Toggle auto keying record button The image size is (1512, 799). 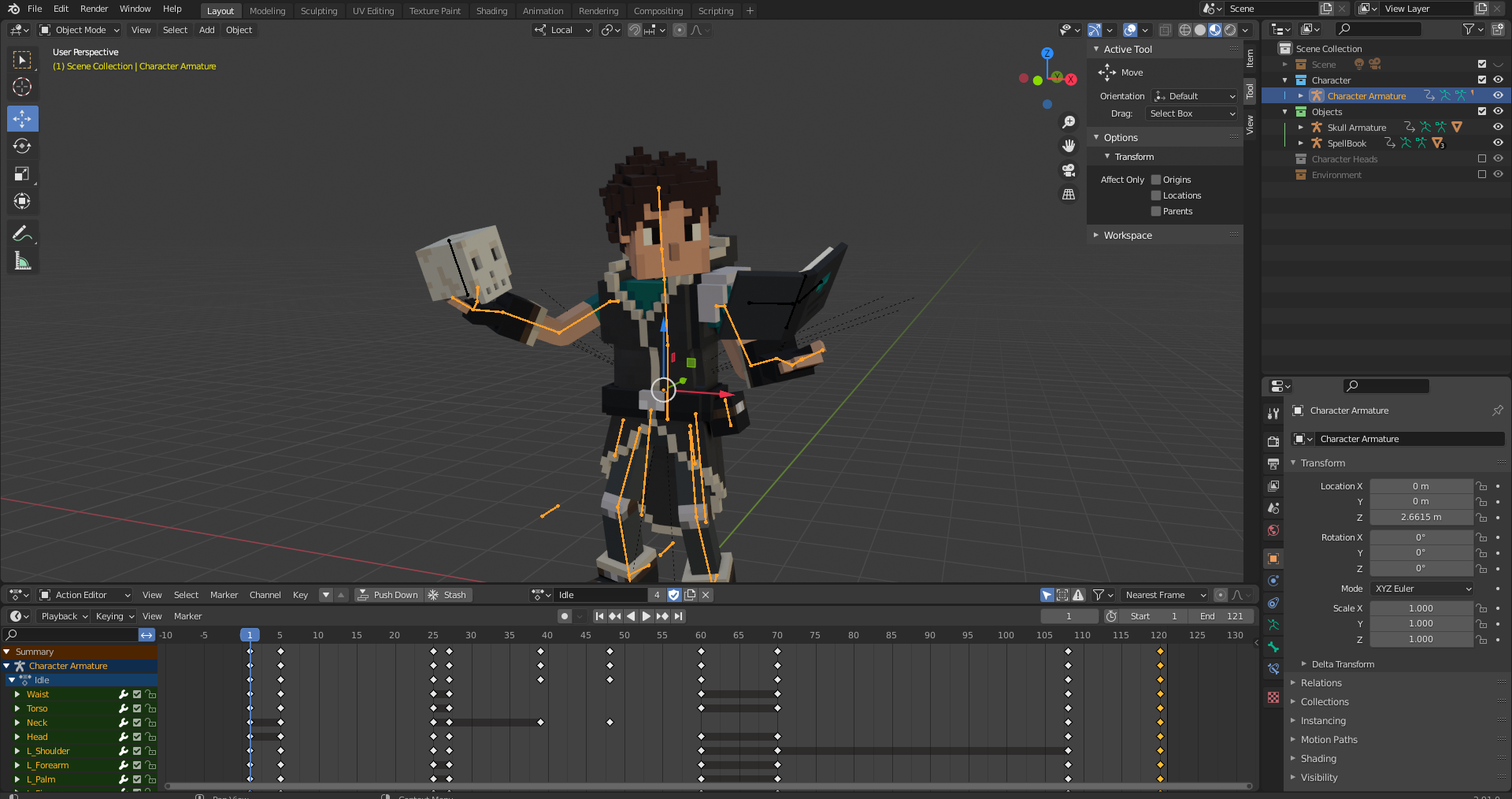click(x=565, y=616)
